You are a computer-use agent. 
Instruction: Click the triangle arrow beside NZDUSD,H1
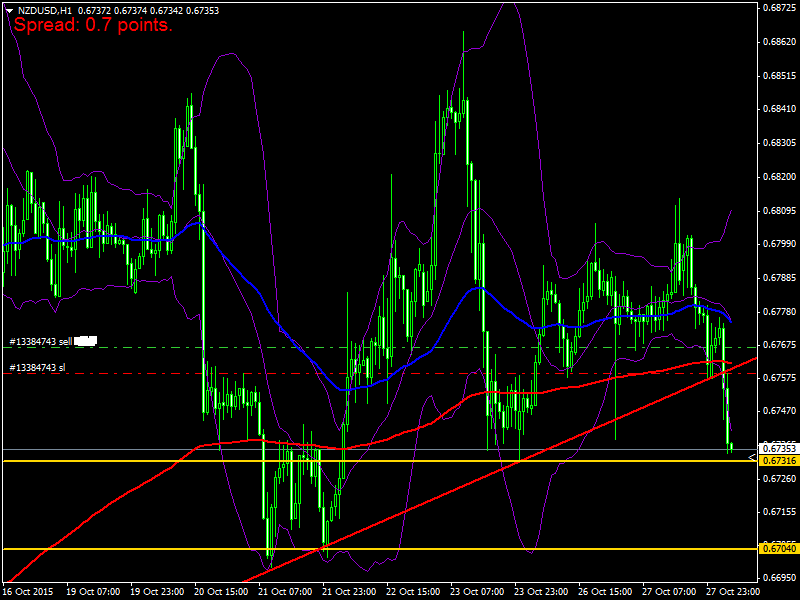tap(9, 9)
